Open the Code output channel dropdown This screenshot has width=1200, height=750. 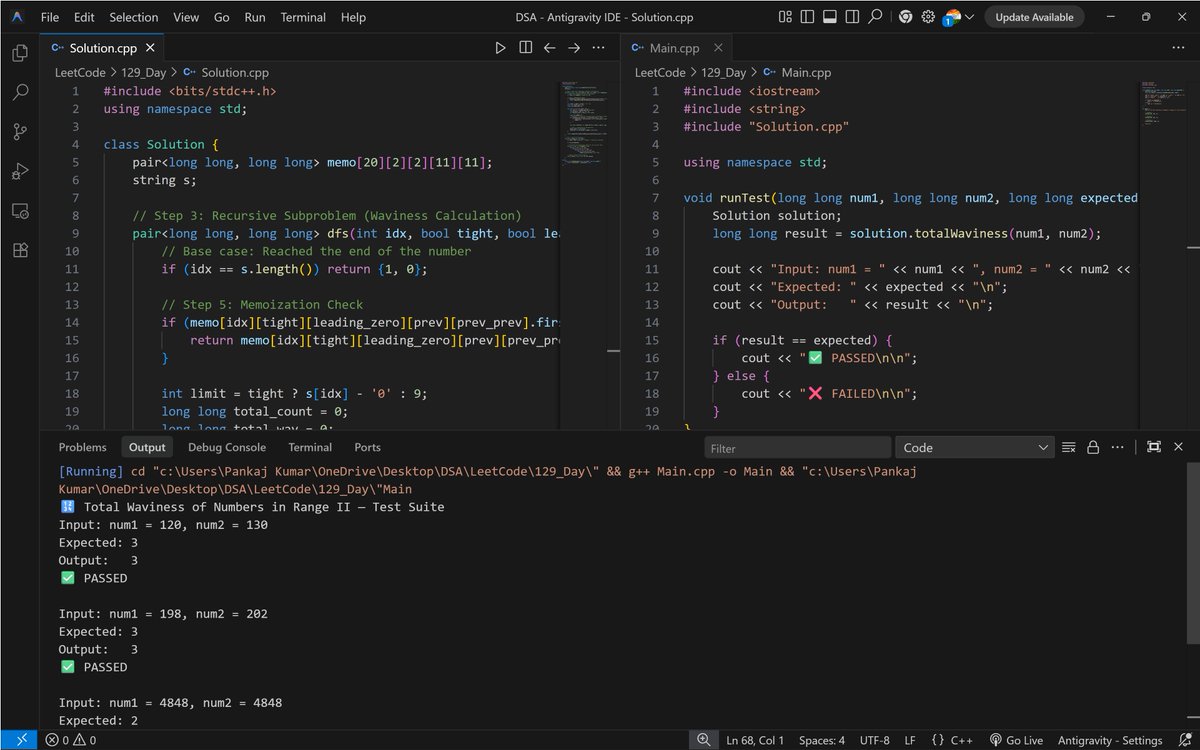[x=975, y=448]
